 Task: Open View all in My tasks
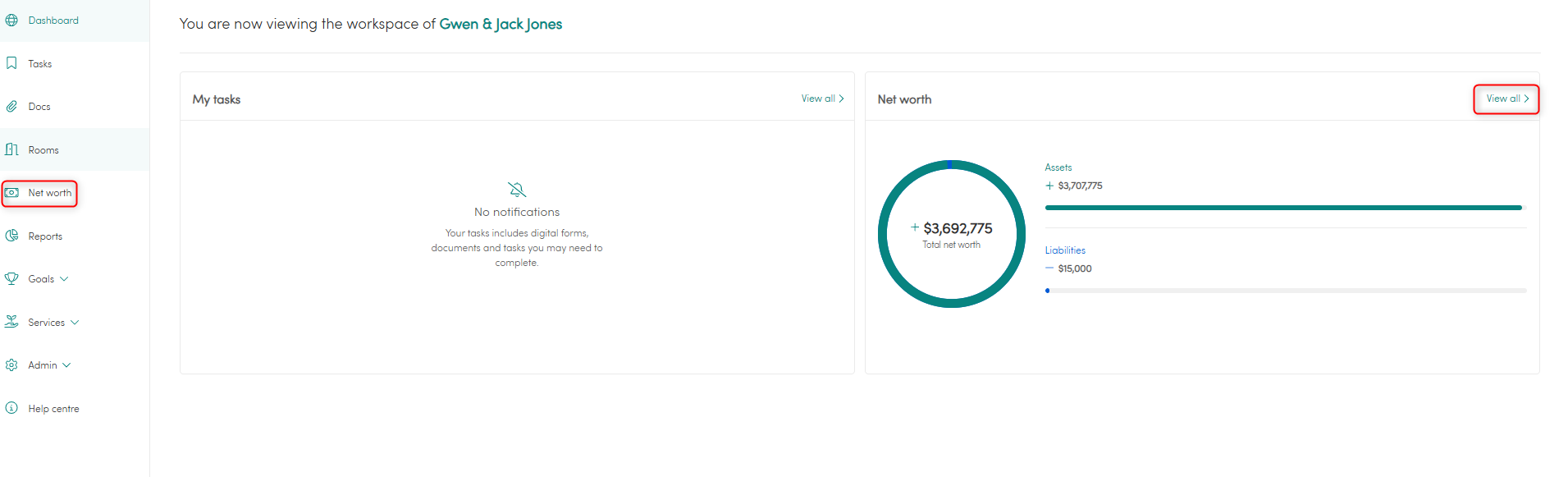click(x=822, y=99)
